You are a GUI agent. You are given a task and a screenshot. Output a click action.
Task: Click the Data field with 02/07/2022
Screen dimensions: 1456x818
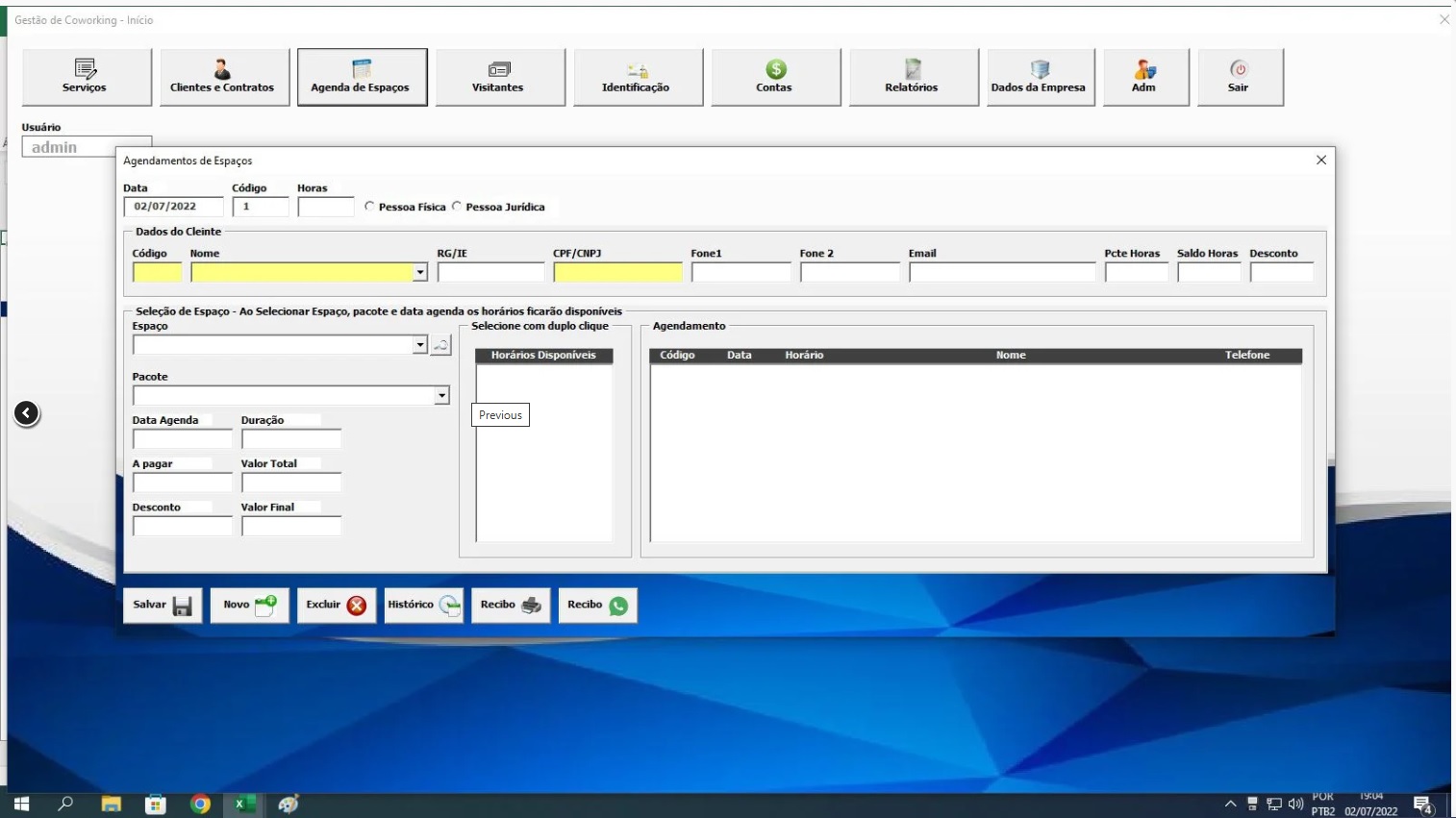click(x=173, y=207)
